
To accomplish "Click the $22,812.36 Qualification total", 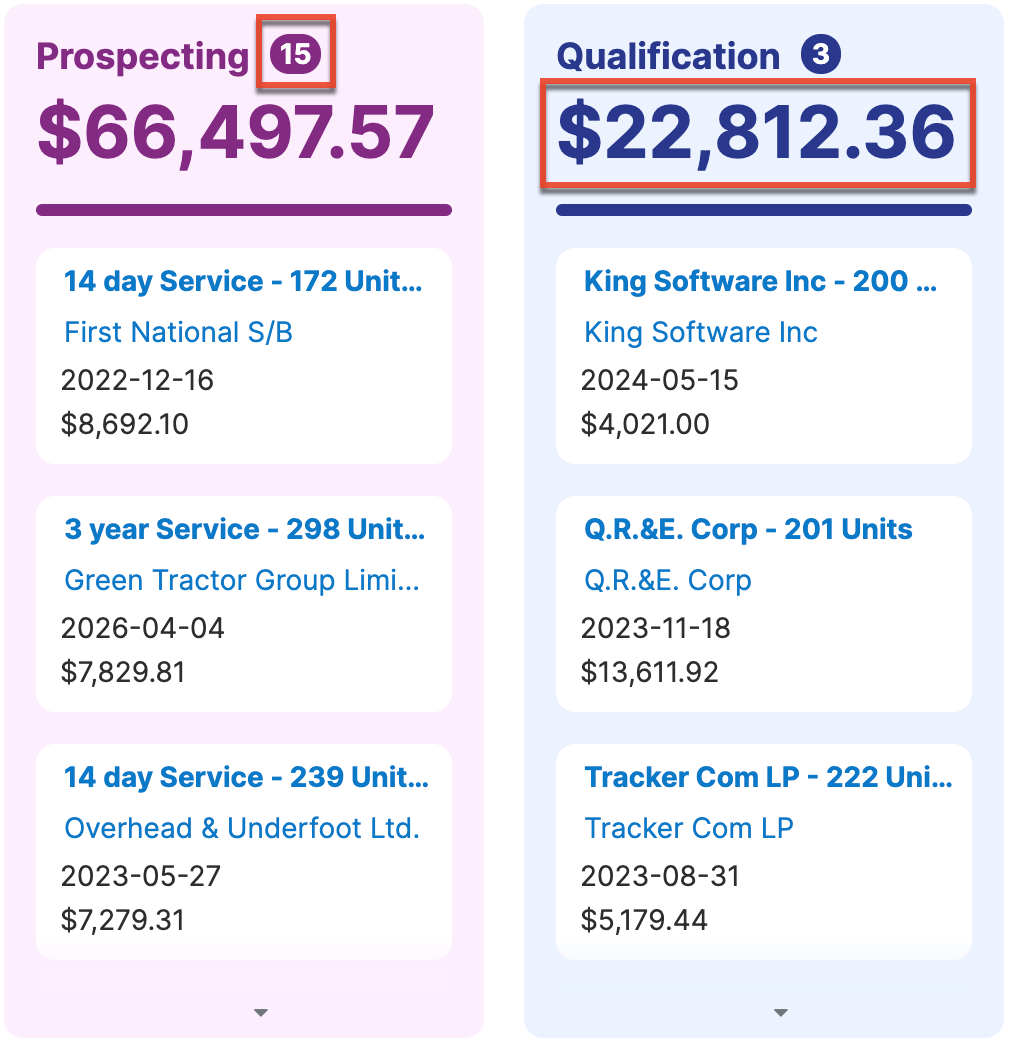I will click(756, 133).
